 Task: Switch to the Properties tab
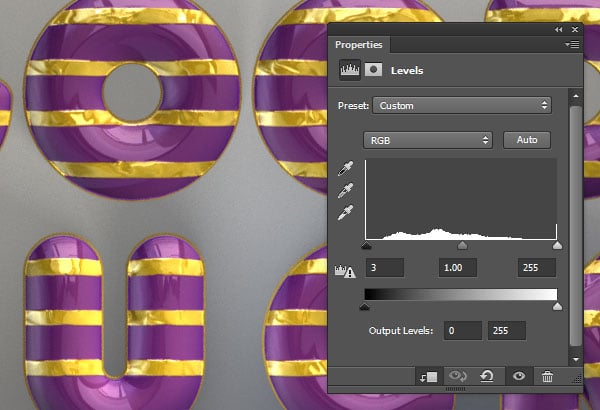pyautogui.click(x=359, y=45)
